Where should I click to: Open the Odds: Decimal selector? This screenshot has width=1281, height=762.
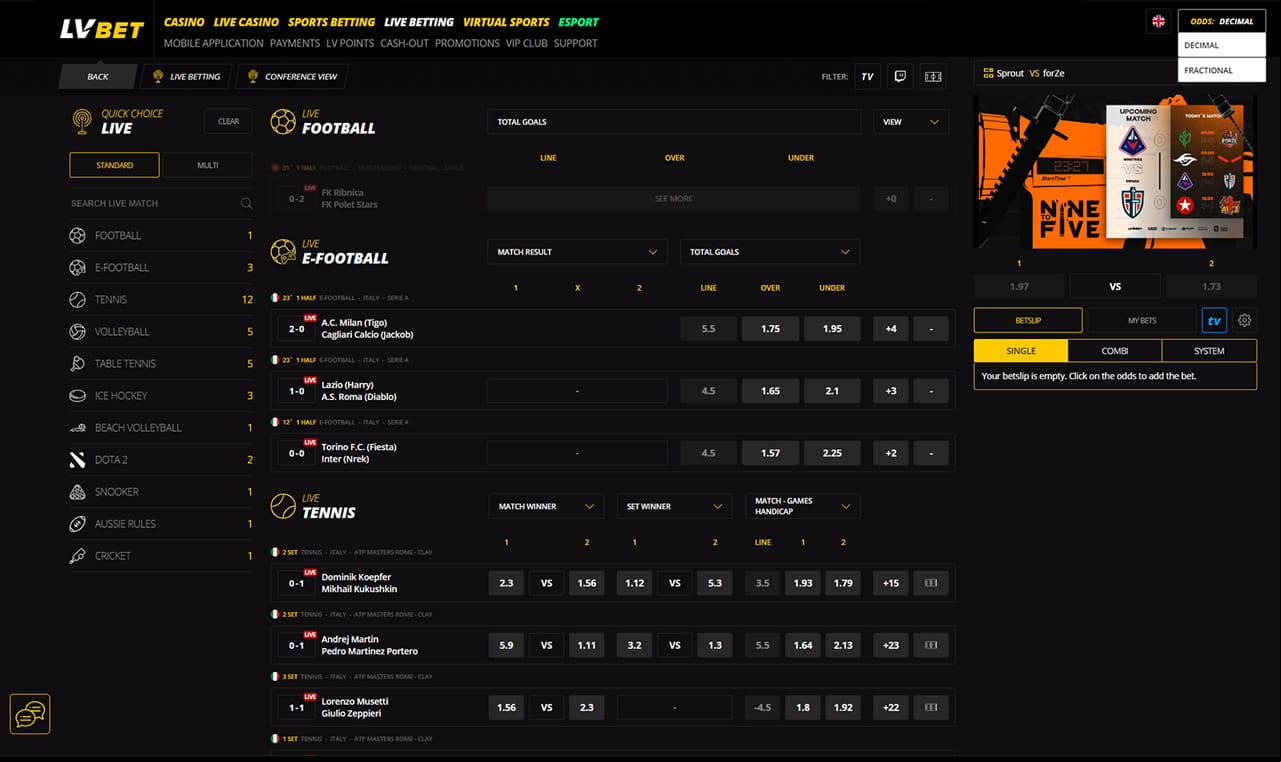tap(1222, 21)
